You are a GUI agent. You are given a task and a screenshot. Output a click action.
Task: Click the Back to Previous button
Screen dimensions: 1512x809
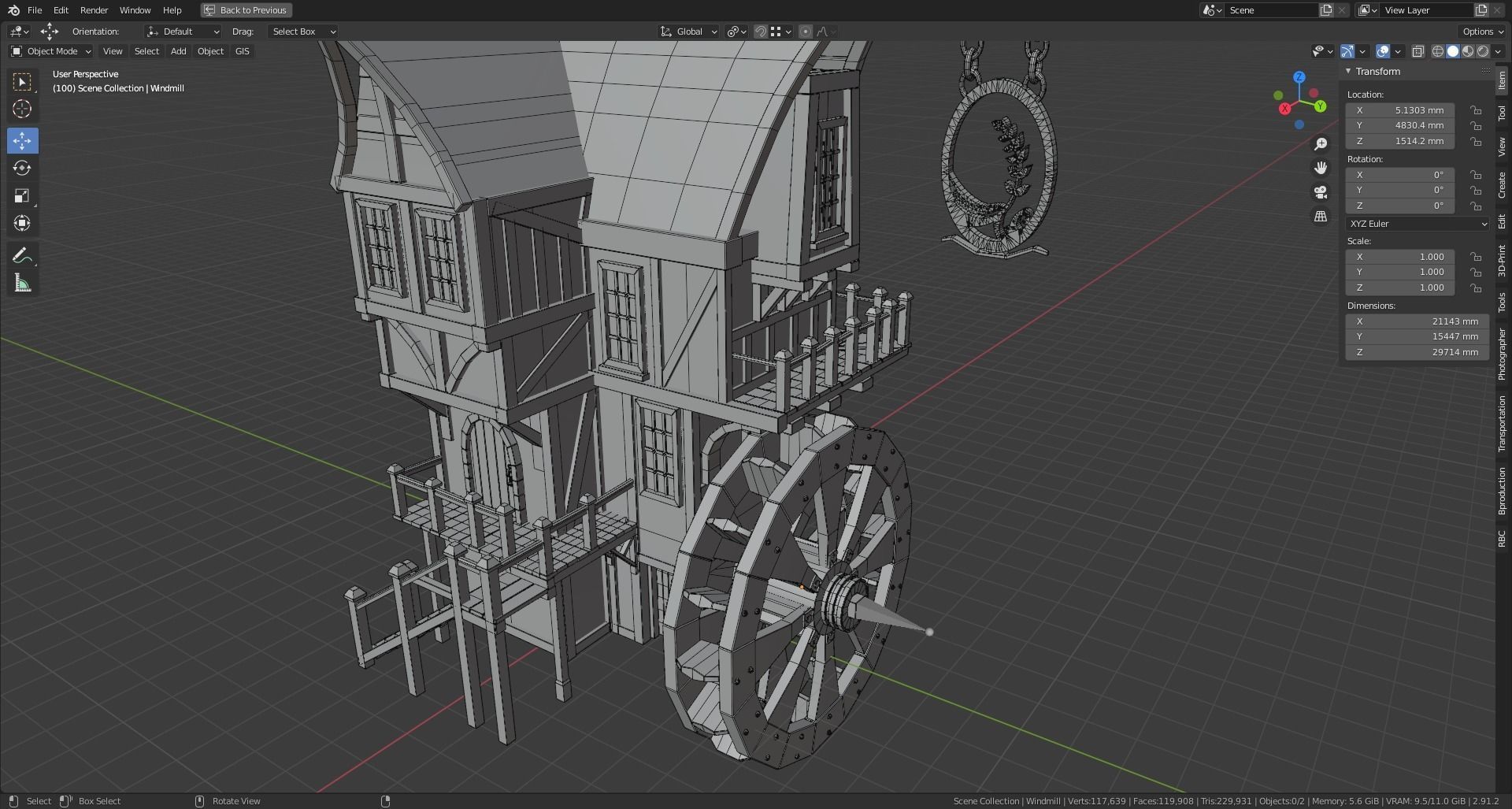(x=246, y=10)
